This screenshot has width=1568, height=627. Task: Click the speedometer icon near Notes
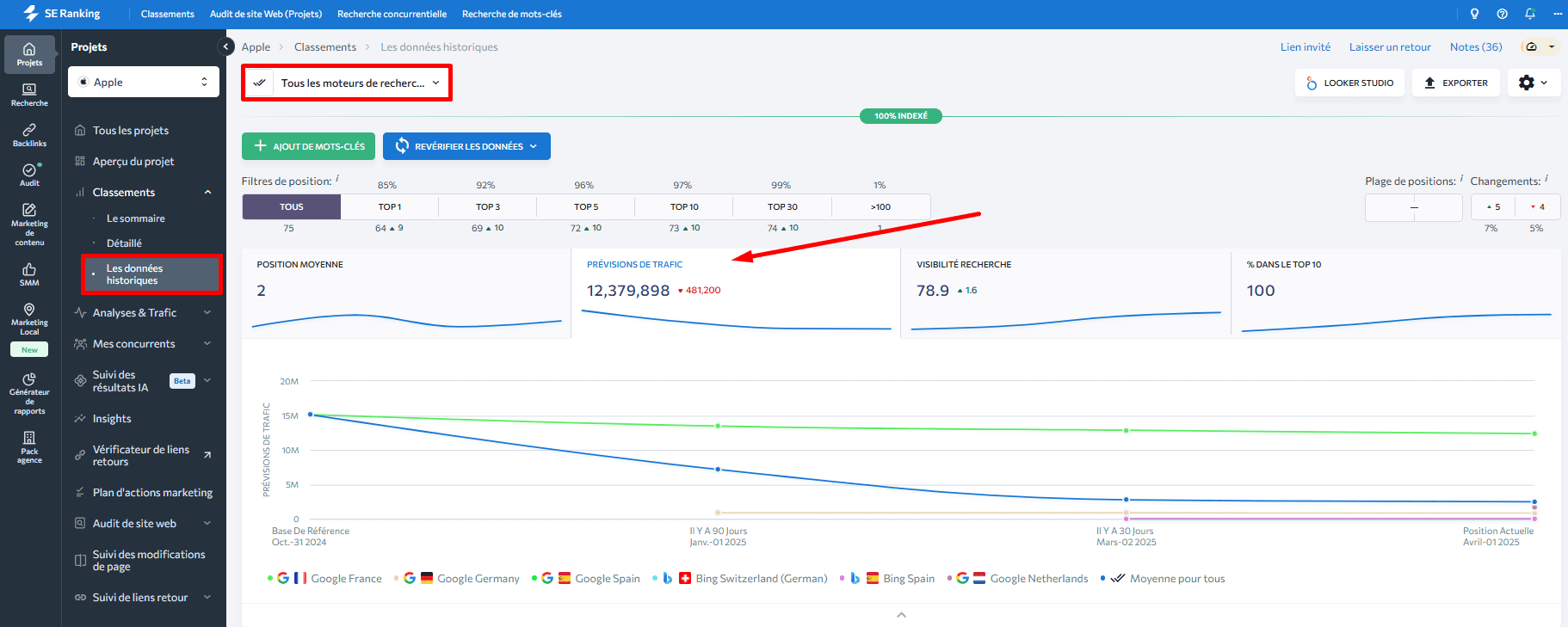[1531, 46]
